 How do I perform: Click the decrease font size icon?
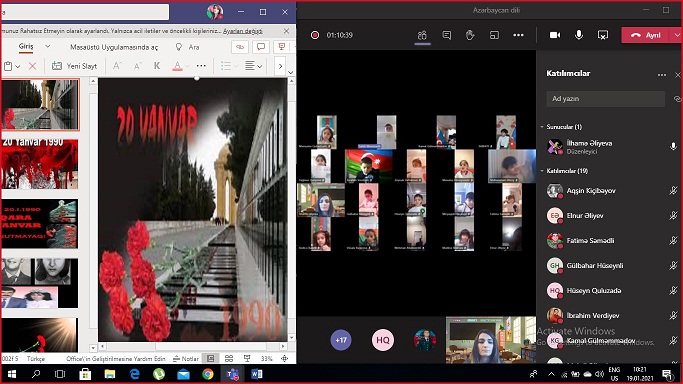click(x=137, y=66)
